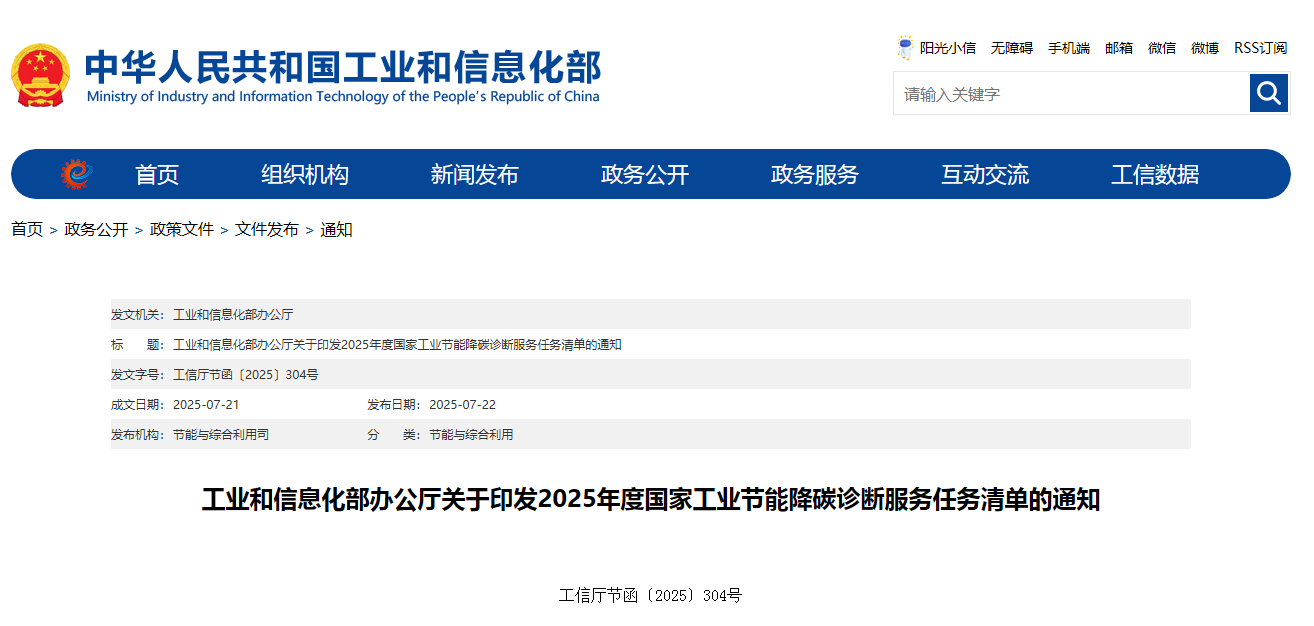Open the 邮箱 mailbox link
Image resolution: width=1314 pixels, height=626 pixels.
click(x=1119, y=47)
